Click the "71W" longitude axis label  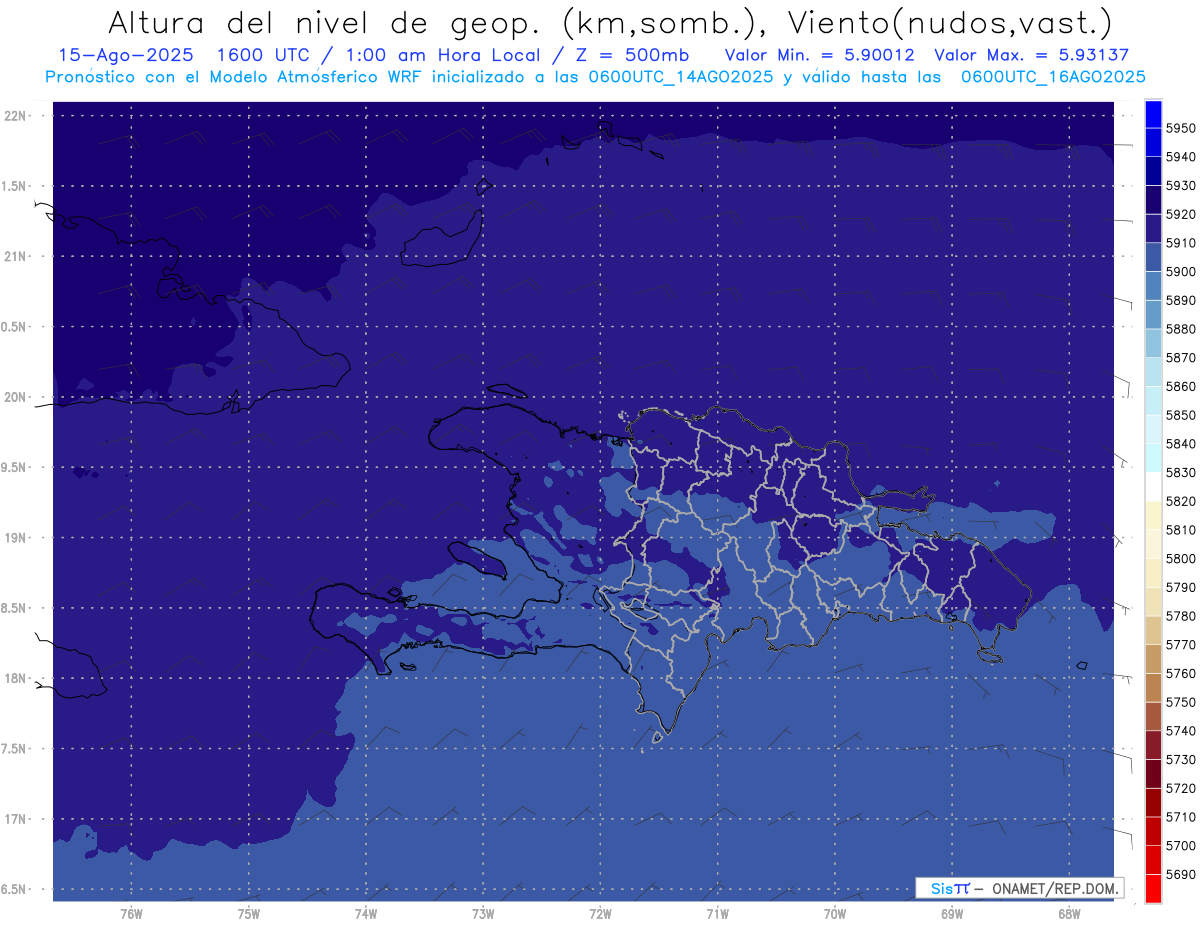tap(717, 913)
